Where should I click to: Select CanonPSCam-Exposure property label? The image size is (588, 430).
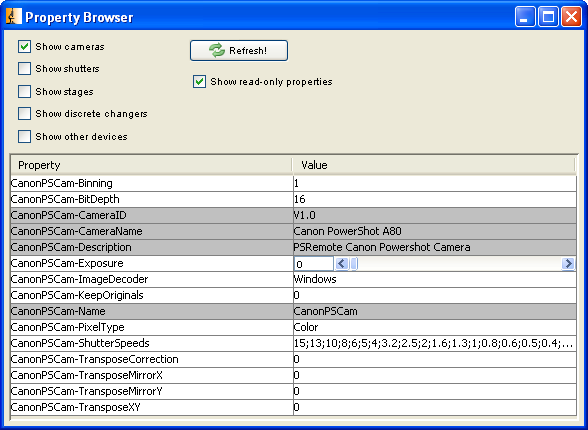click(152, 264)
